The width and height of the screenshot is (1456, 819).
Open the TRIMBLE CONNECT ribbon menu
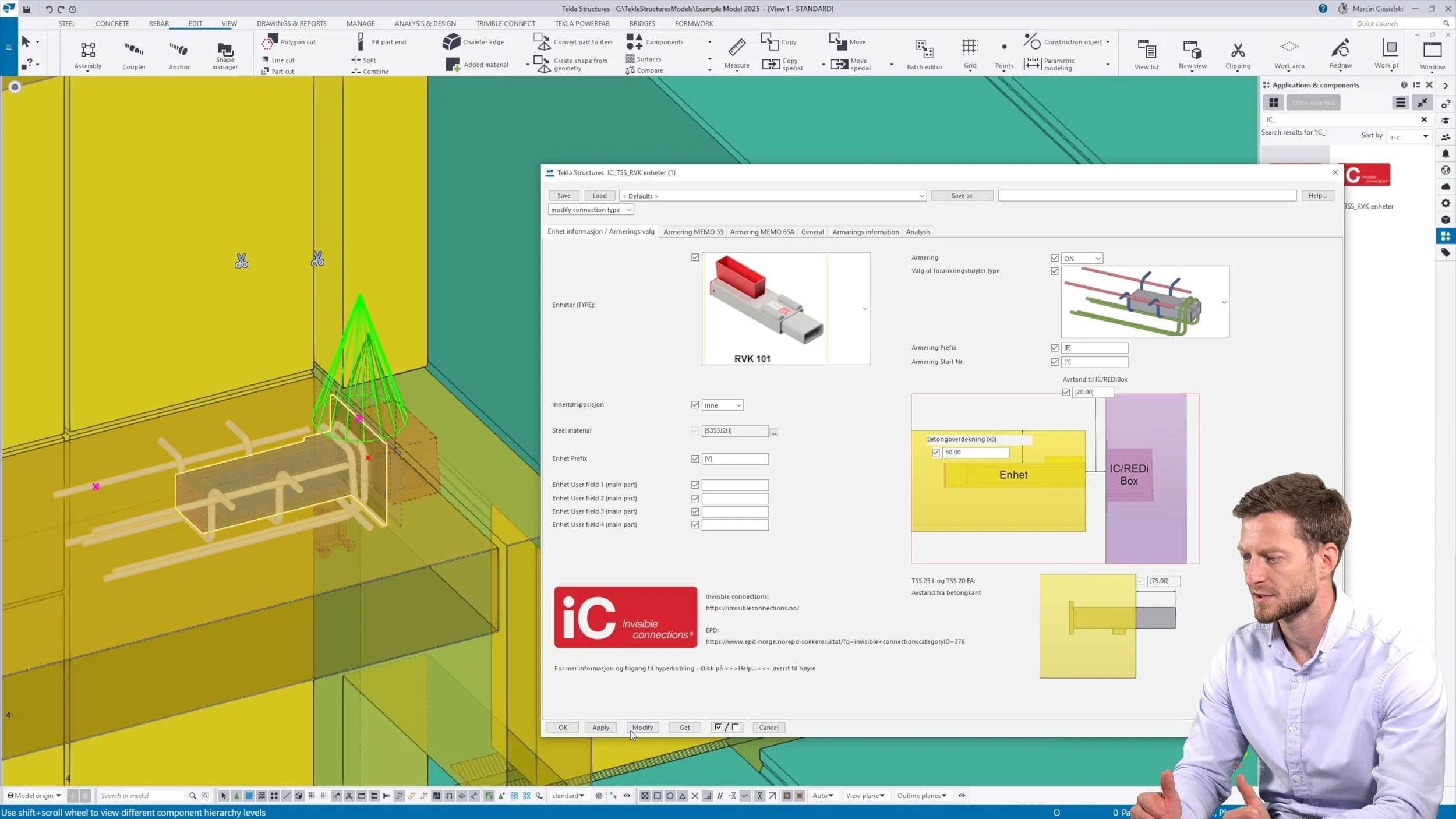click(x=506, y=23)
